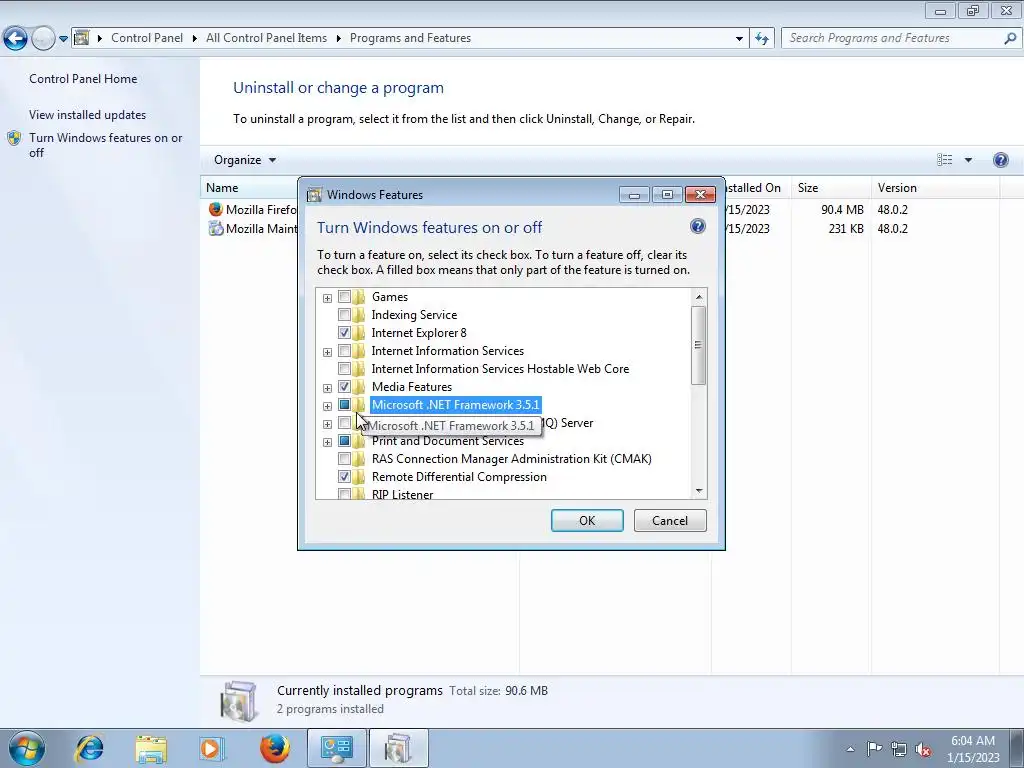Click the help icon in Windows Features dialog

click(697, 226)
